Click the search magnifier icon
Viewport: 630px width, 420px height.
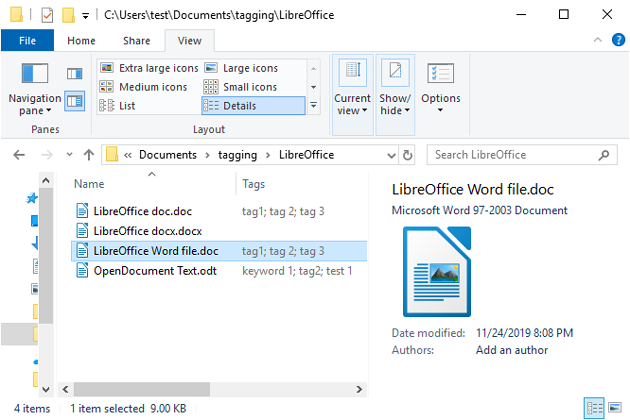(x=603, y=155)
